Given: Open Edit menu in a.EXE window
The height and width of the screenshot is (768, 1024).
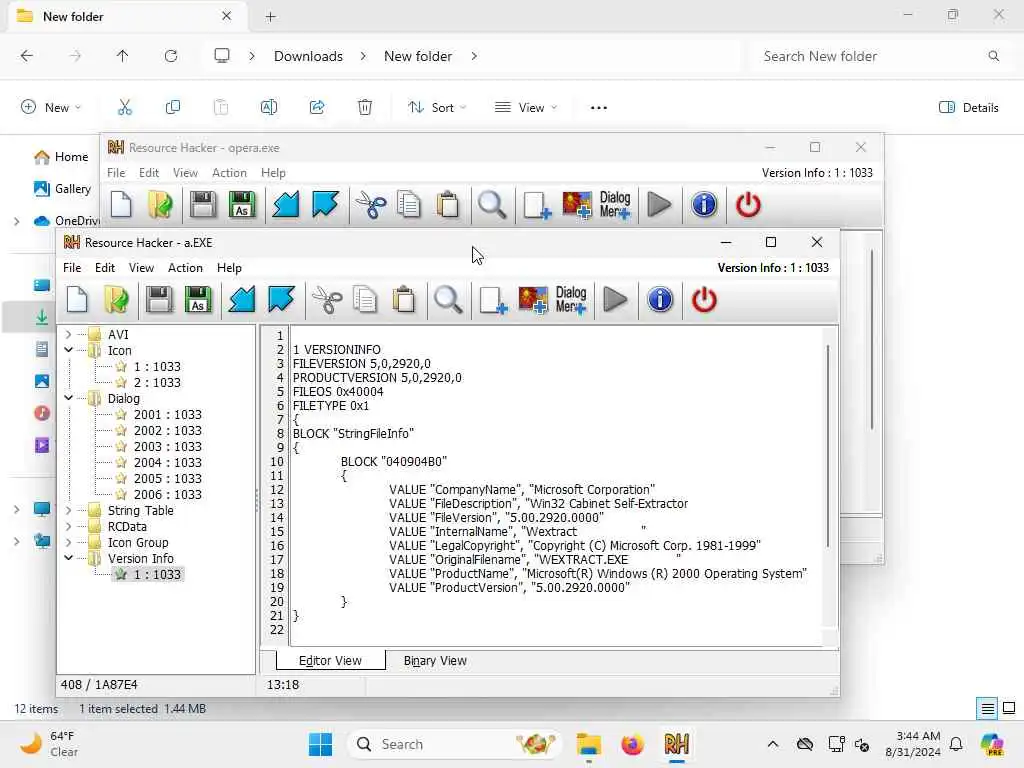Looking at the screenshot, I should click(104, 268).
